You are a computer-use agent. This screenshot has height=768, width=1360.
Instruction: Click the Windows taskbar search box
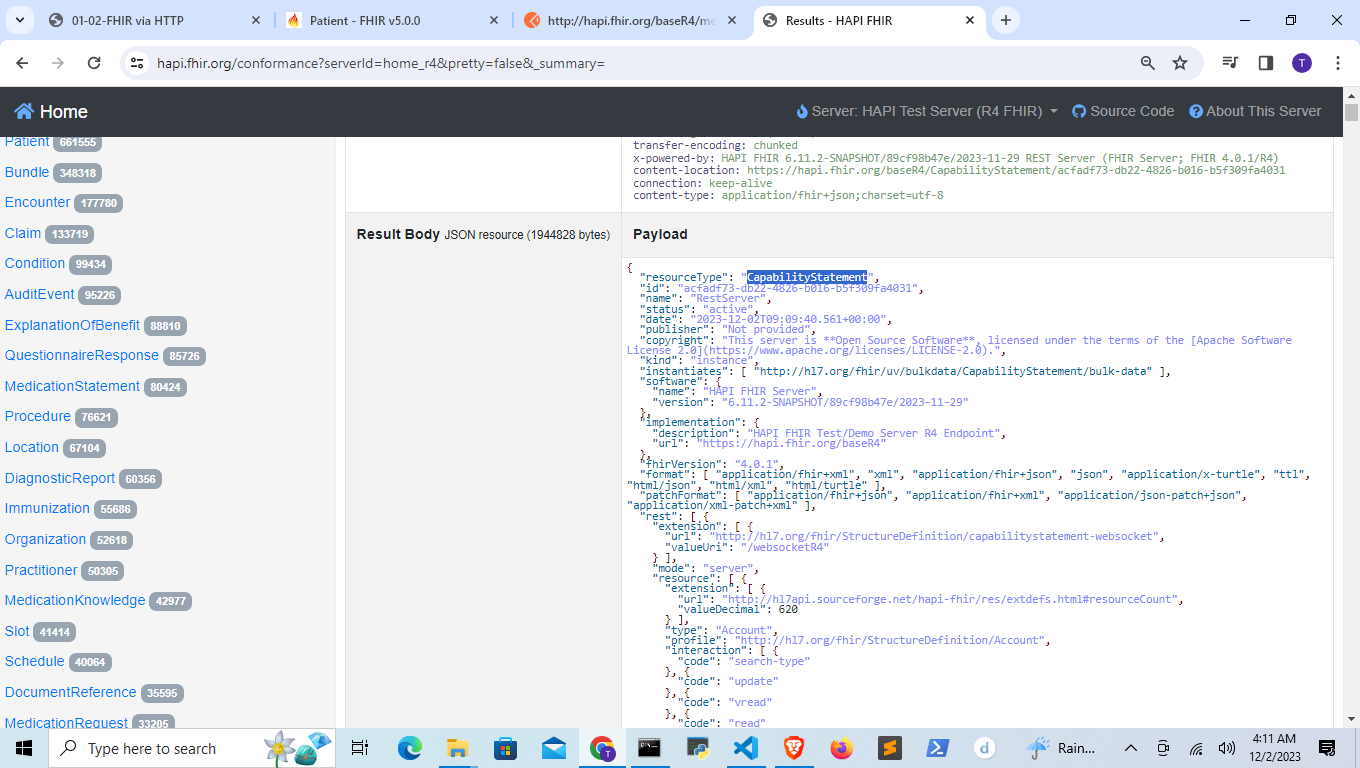coord(193,748)
